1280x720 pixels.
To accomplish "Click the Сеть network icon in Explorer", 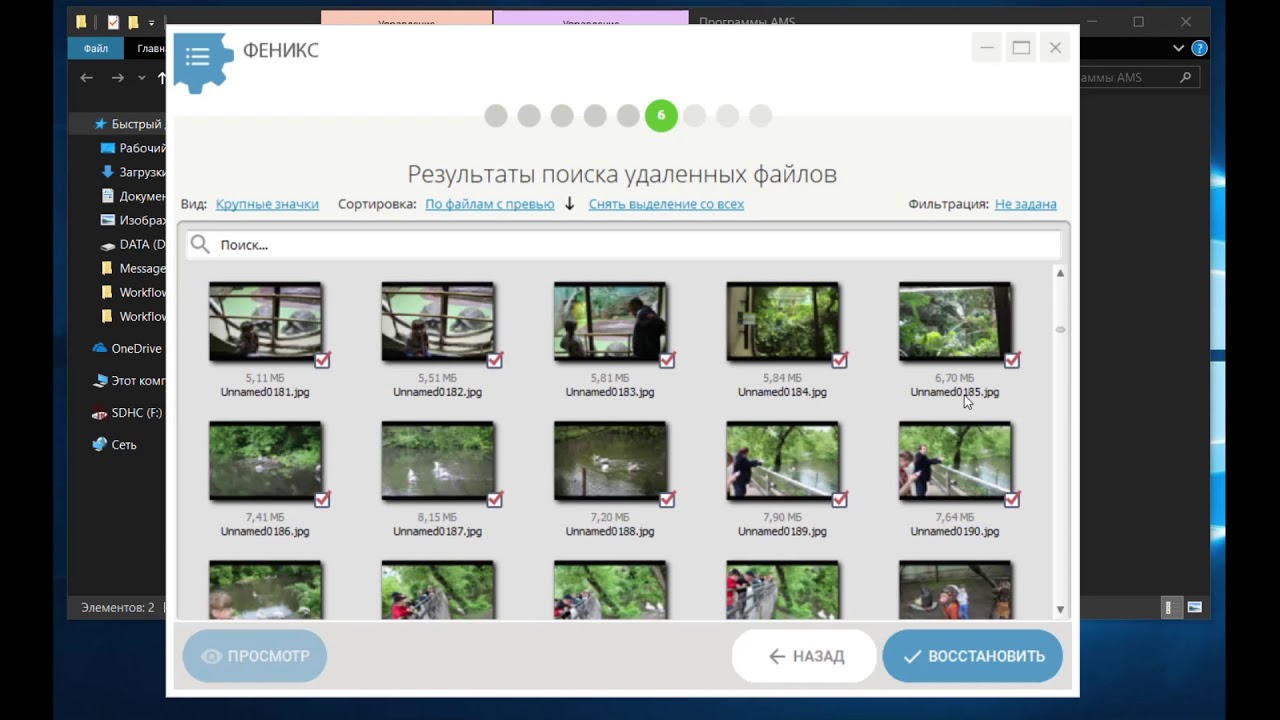I will click(99, 444).
